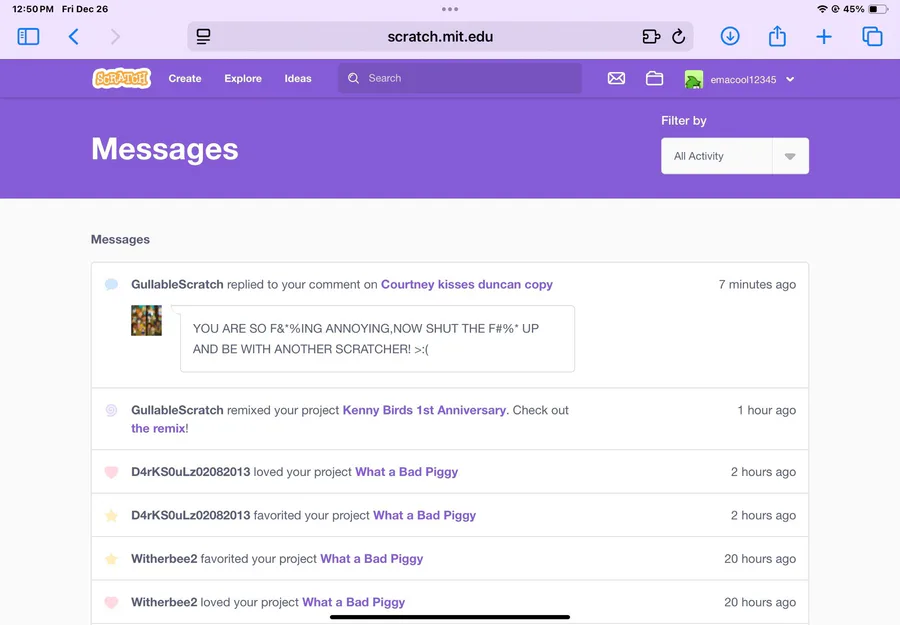Open What a Bad Piggy in Witherbee2 loved row
Image resolution: width=900 pixels, height=625 pixels.
[x=354, y=602]
